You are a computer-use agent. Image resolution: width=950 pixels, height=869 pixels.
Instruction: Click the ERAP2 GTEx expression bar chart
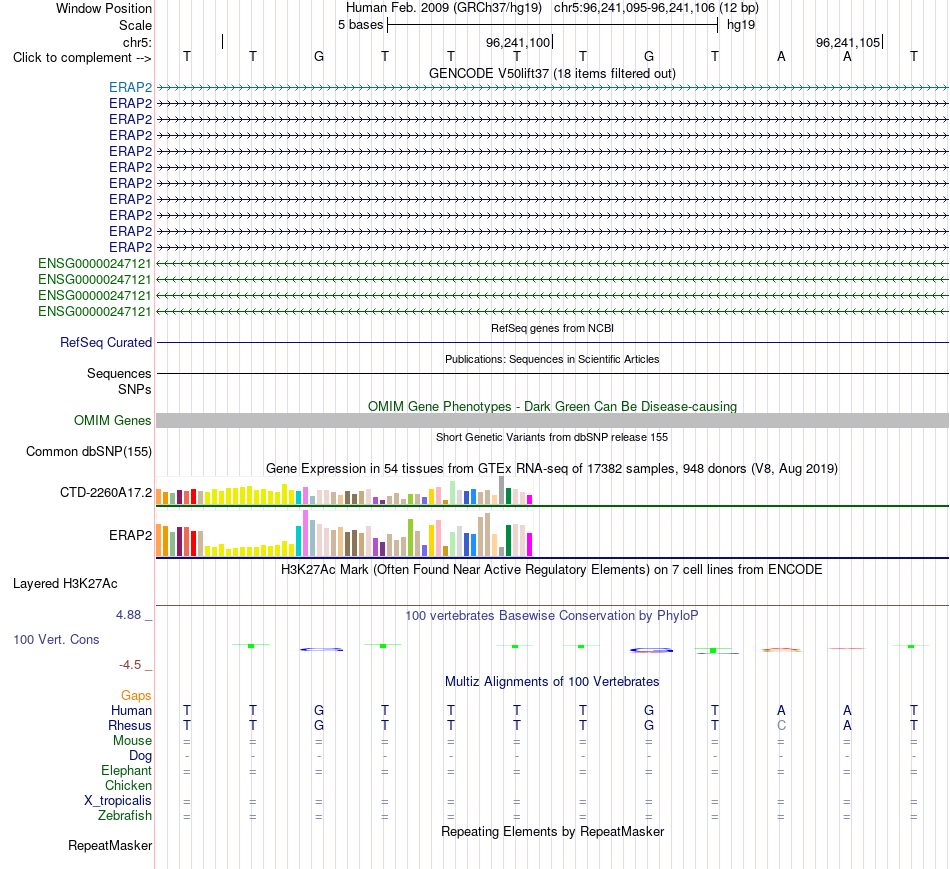344,533
